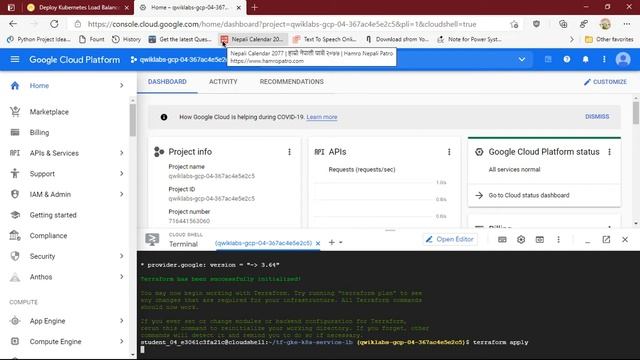Open notifications bell in console header
The width and height of the screenshot is (640, 360).
(585, 60)
